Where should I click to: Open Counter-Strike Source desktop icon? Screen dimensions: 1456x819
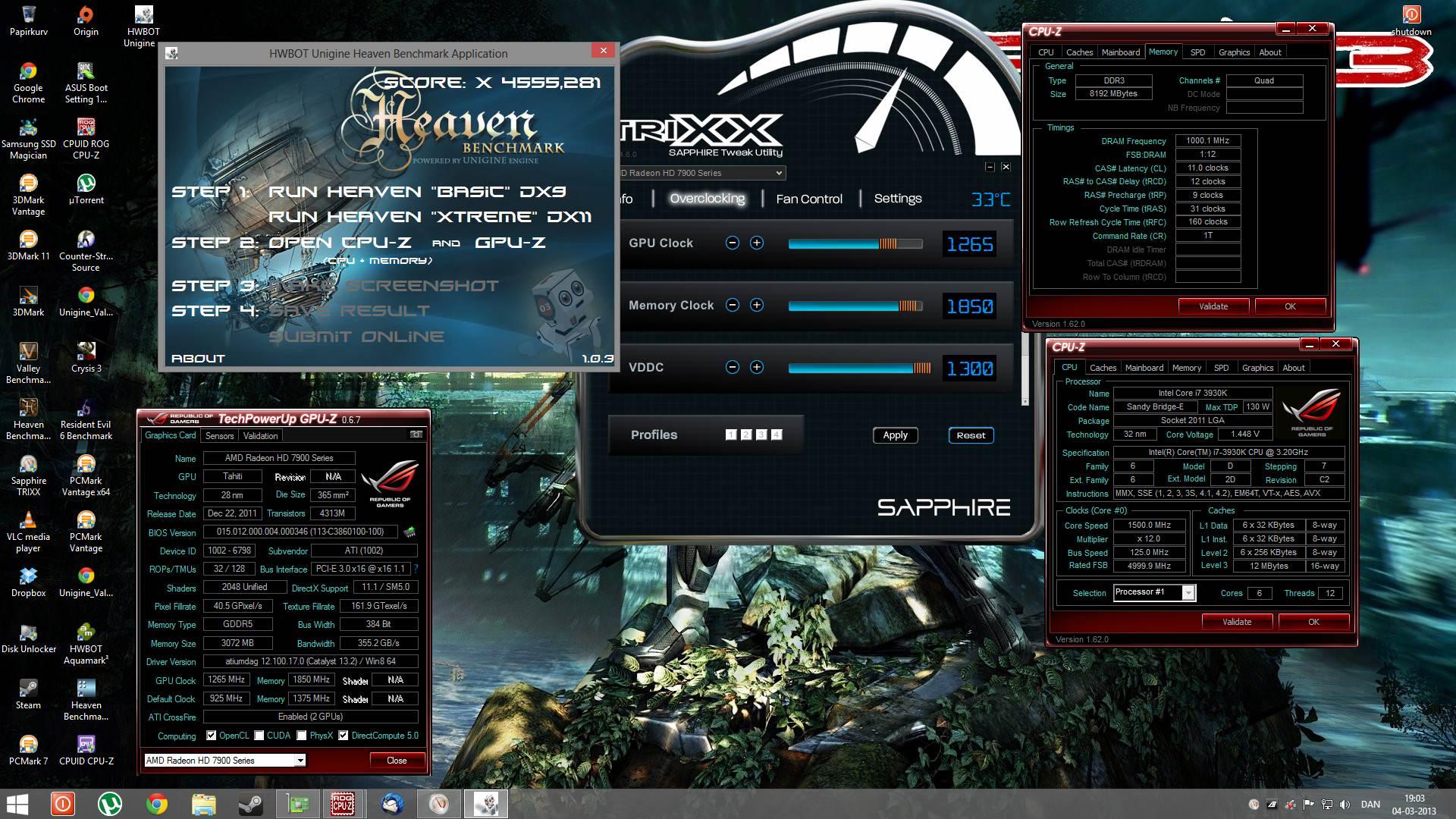86,250
